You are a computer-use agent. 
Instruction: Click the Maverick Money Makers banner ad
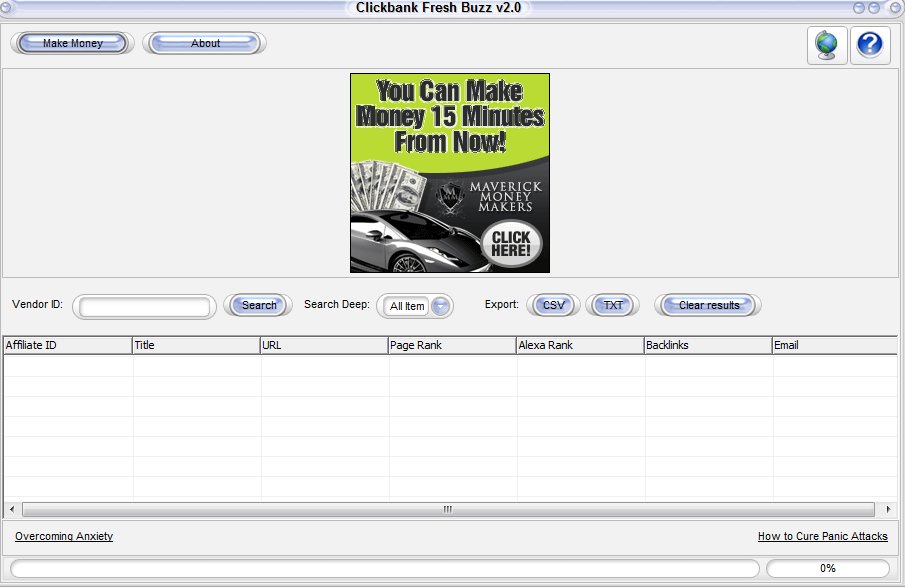[x=450, y=173]
